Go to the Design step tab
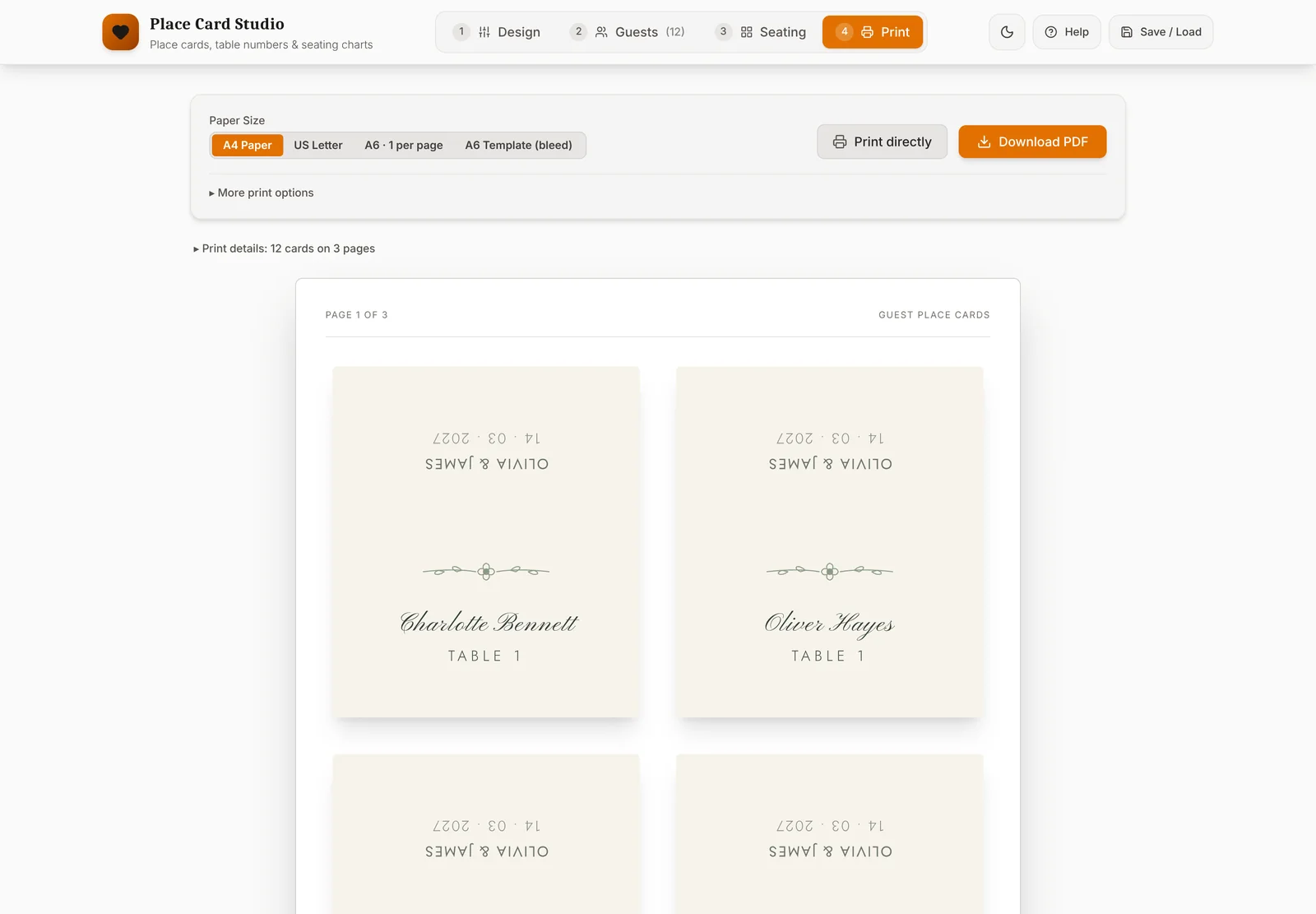This screenshot has height=914, width=1316. click(x=497, y=32)
